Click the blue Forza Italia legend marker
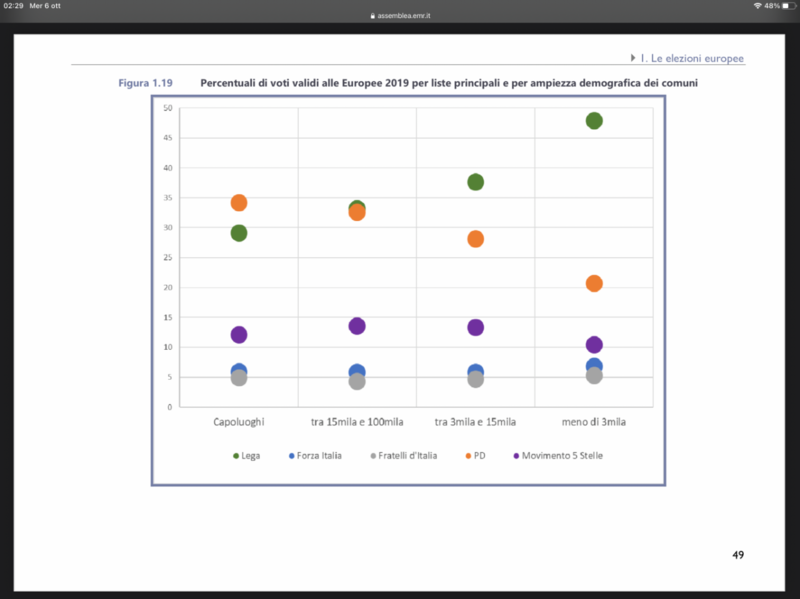 [x=290, y=456]
